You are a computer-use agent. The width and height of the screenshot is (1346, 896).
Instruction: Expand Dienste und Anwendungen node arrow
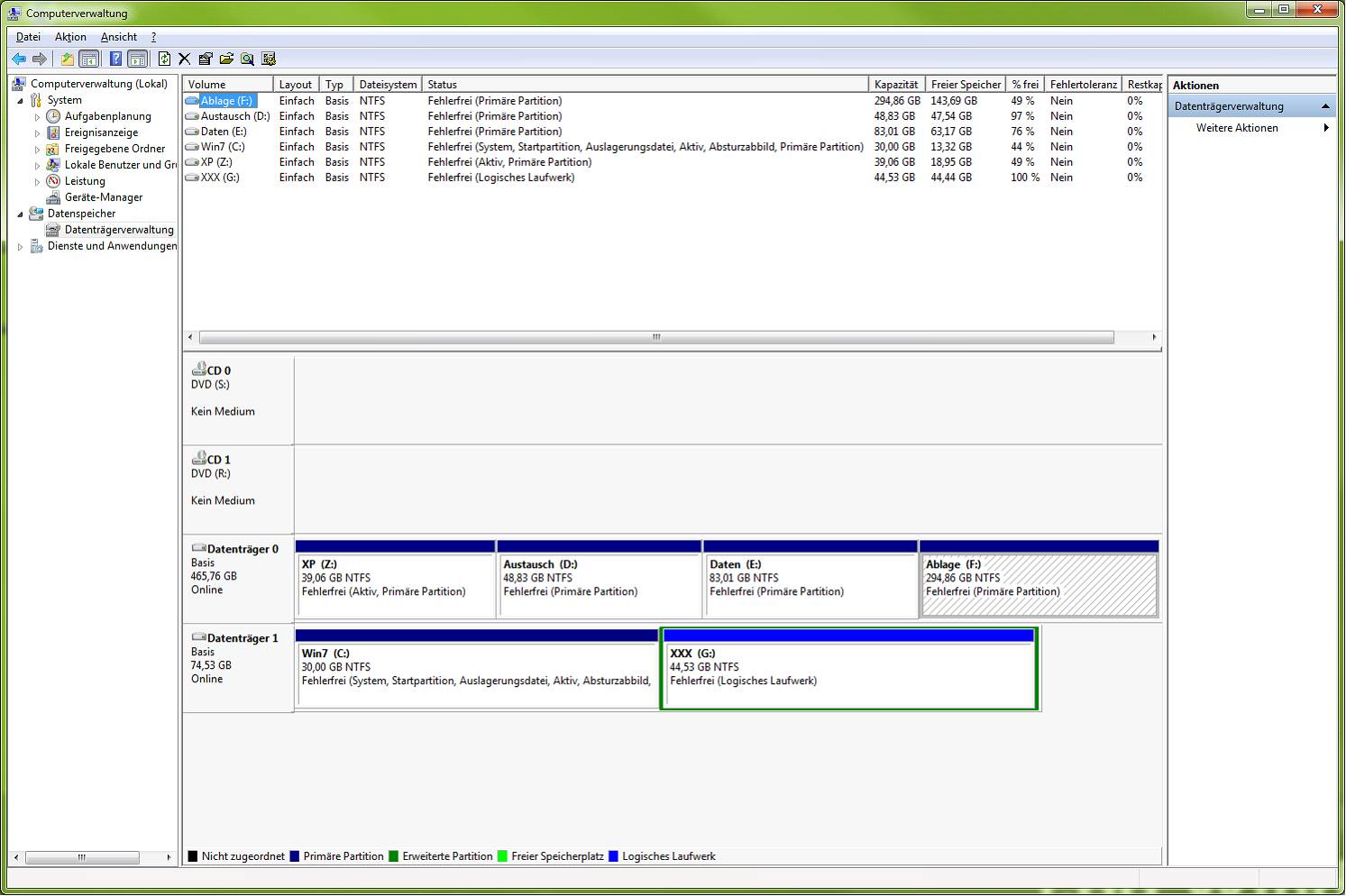pyautogui.click(x=20, y=247)
